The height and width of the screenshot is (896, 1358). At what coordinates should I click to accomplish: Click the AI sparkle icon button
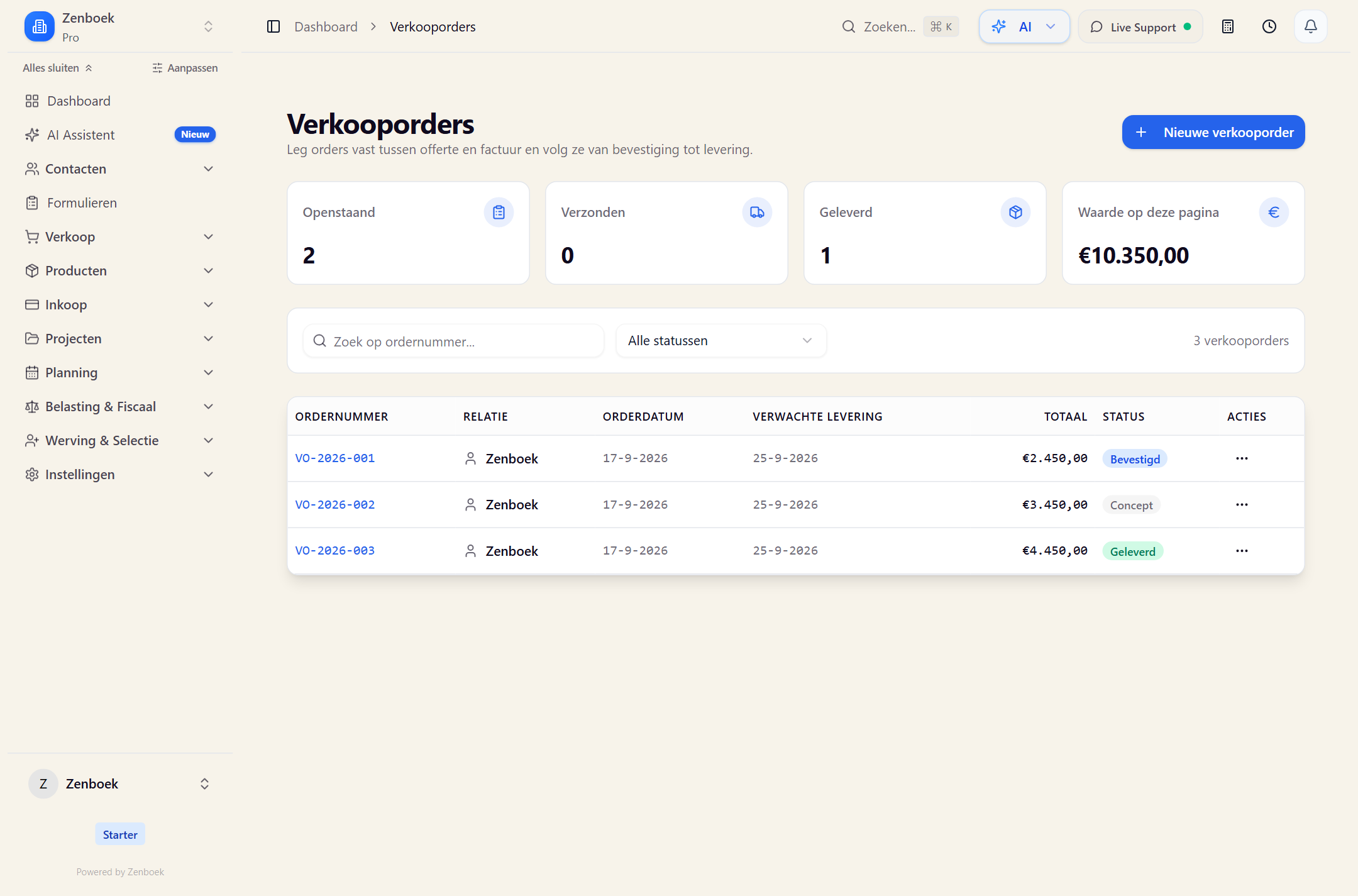pos(1024,26)
